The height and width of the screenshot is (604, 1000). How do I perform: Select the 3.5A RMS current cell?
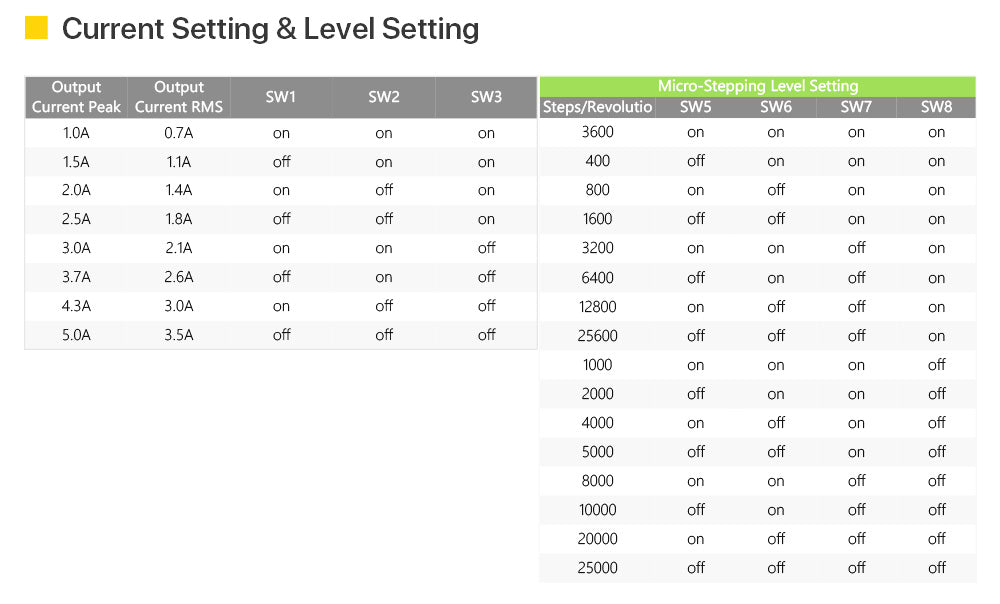point(179,335)
